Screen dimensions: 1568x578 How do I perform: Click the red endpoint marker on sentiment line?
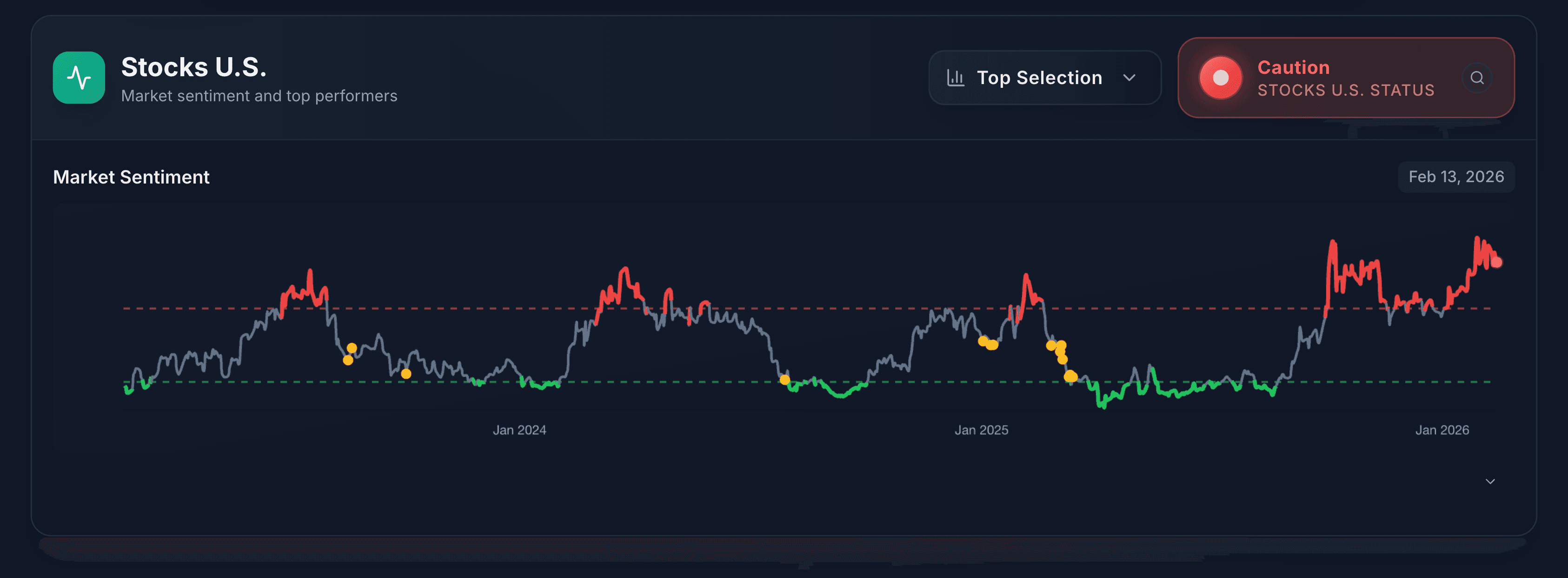point(1496,262)
